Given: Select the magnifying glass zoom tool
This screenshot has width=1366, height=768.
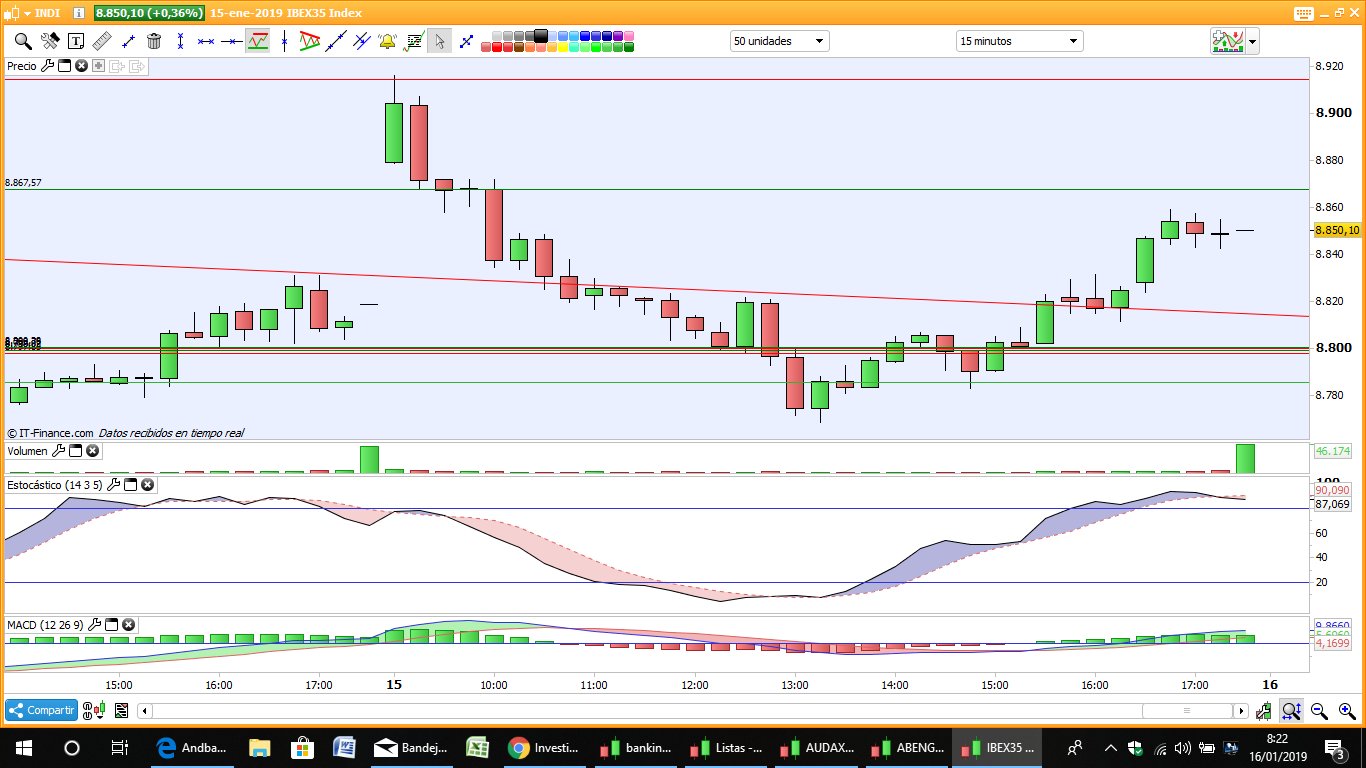Looking at the screenshot, I should pyautogui.click(x=22, y=41).
